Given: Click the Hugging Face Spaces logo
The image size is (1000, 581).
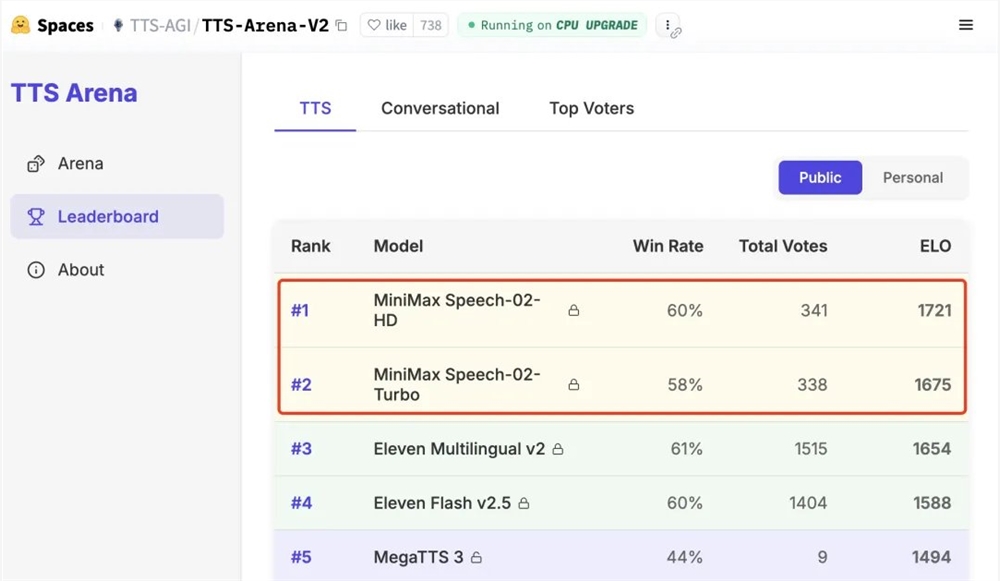Looking at the screenshot, I should [21, 25].
